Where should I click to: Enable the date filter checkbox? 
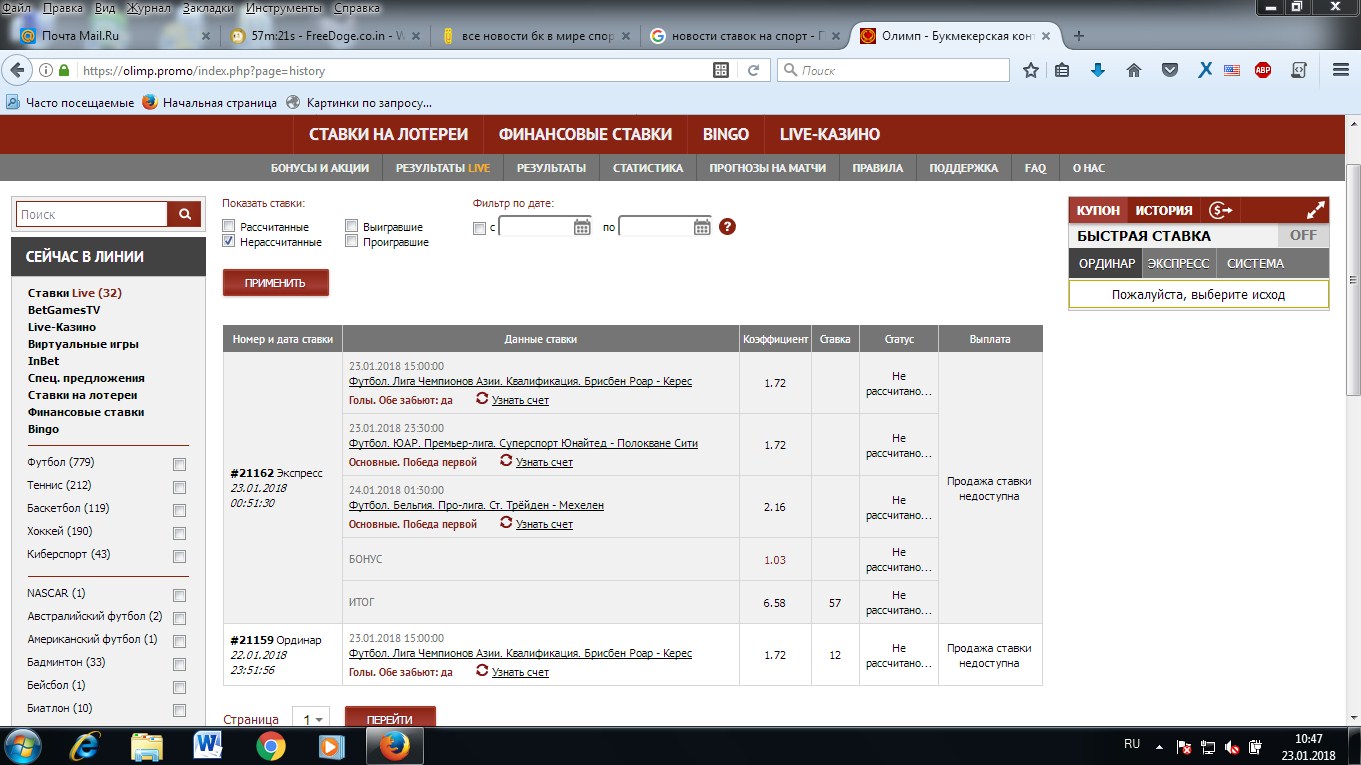pyautogui.click(x=479, y=228)
